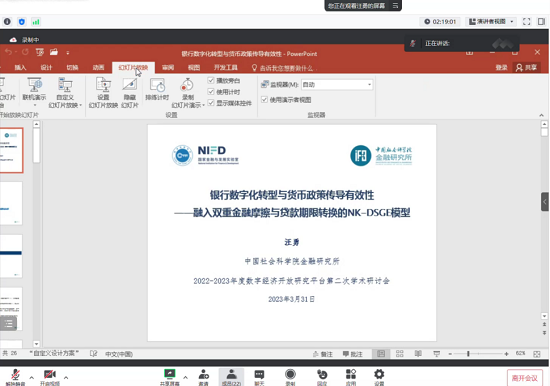This screenshot has width=550, height=386.
Task: Open the Design (设计) ribbon tab
Action: [x=46, y=67]
